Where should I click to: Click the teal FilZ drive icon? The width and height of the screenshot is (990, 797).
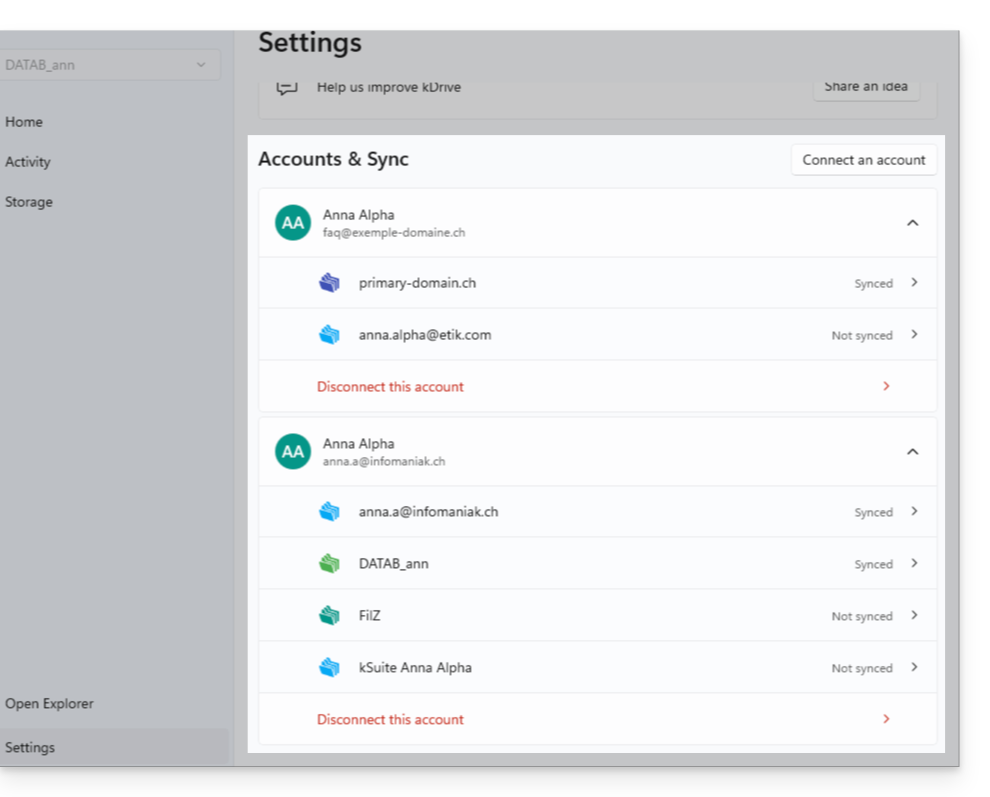(x=329, y=615)
